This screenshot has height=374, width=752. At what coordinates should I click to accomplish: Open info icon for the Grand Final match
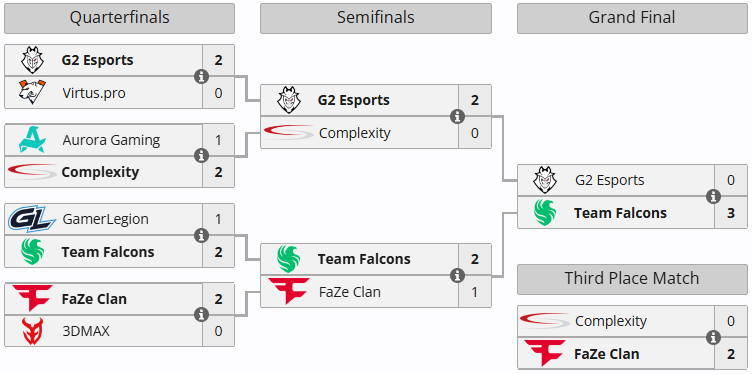coord(714,196)
